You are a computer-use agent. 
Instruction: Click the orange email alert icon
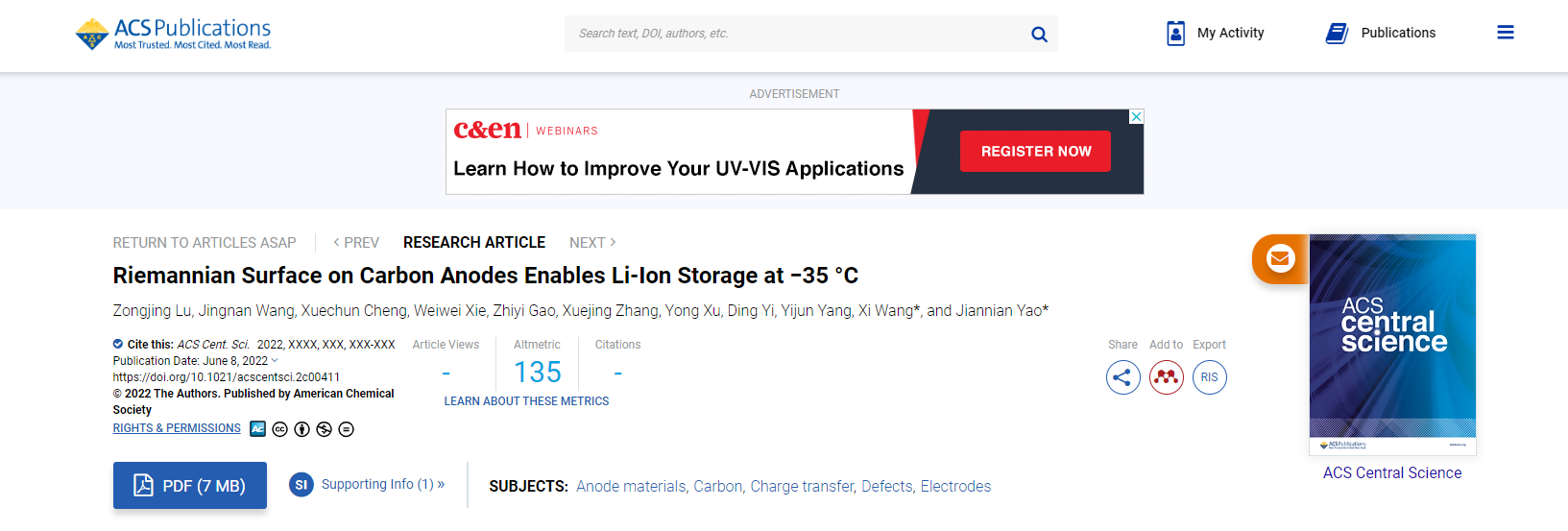(x=1280, y=258)
